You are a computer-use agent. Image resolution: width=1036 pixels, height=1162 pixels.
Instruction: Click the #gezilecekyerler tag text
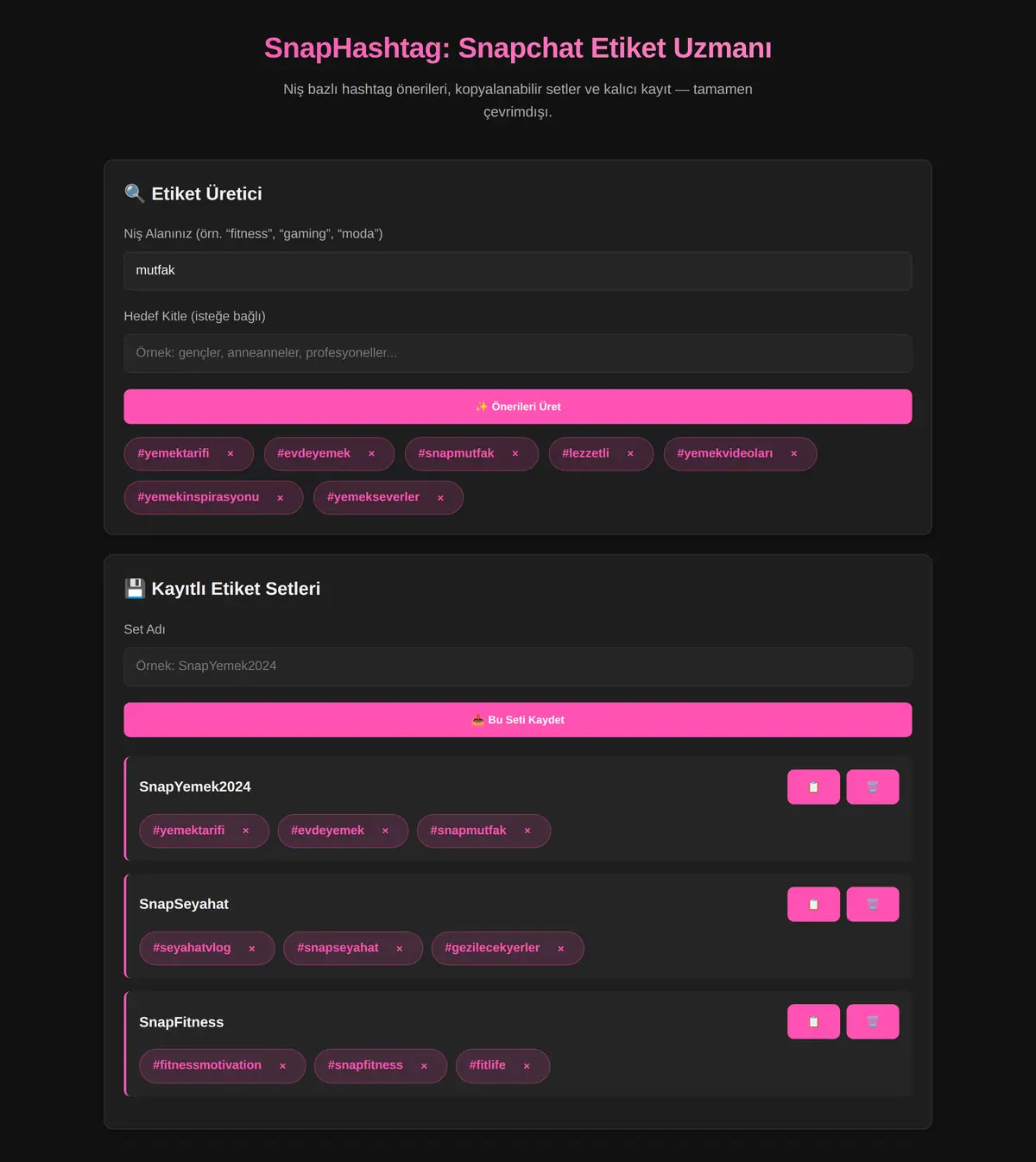(492, 948)
